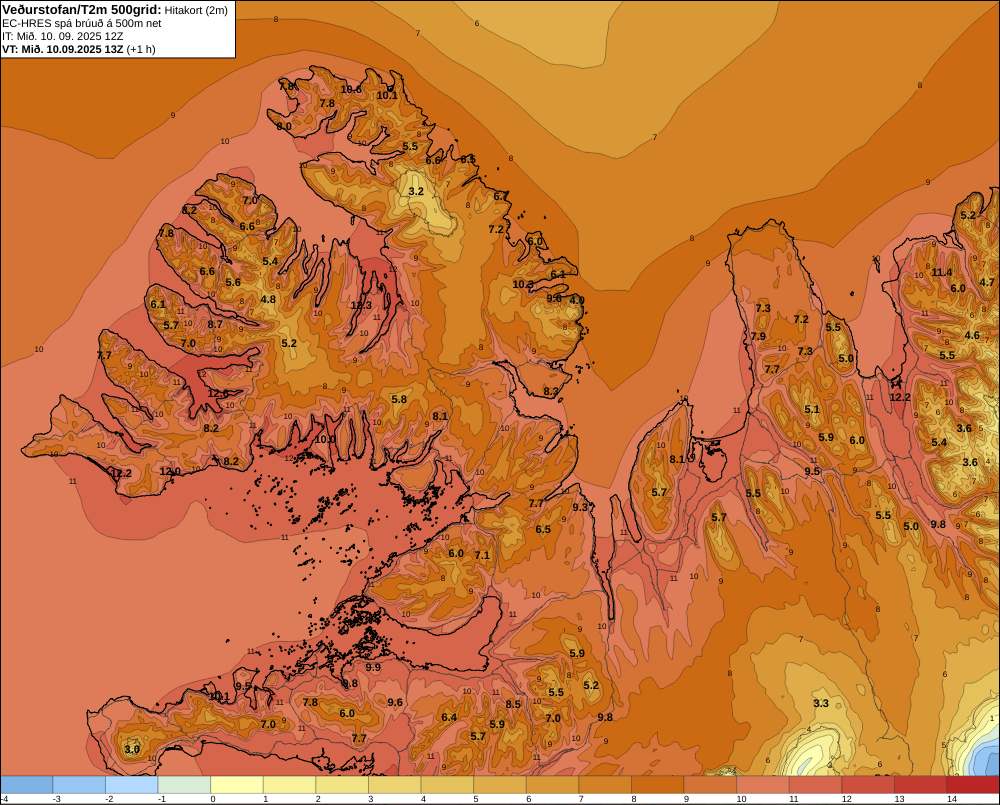
Task: Click the 4.0 temperature value
Action: (577, 300)
